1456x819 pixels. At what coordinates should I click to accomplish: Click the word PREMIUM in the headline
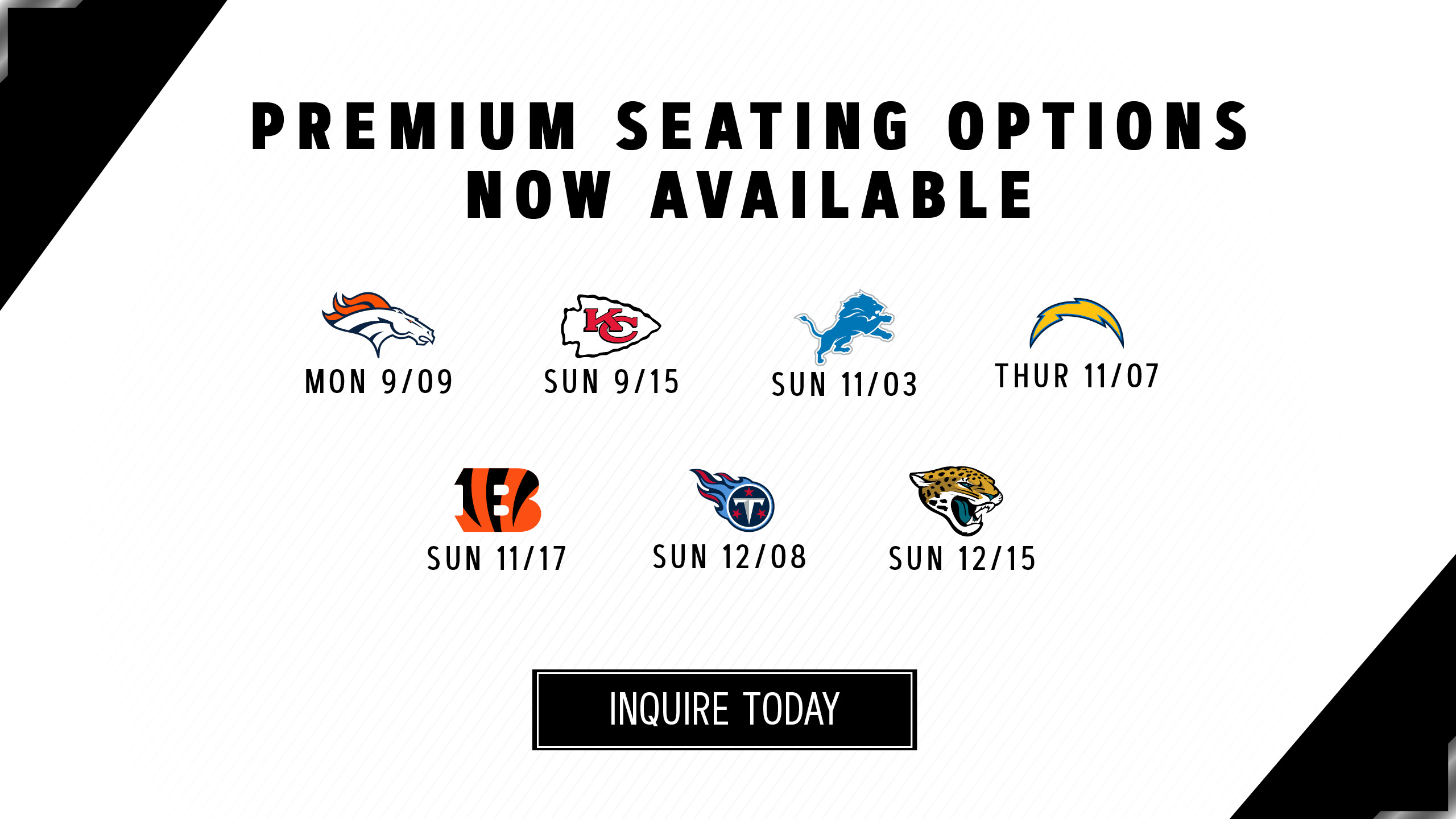click(x=414, y=126)
